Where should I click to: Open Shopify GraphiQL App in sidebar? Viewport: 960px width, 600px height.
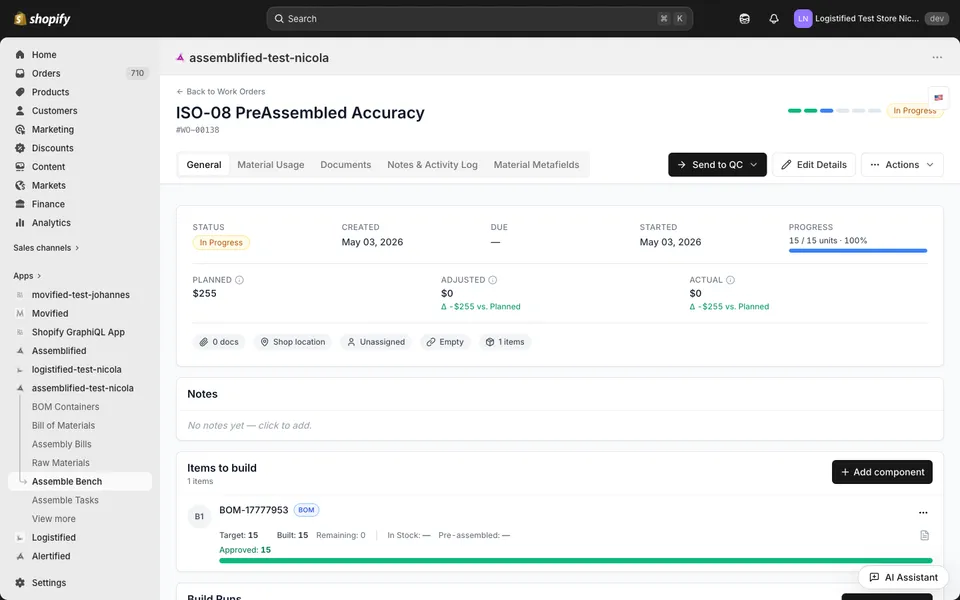[x=78, y=332]
